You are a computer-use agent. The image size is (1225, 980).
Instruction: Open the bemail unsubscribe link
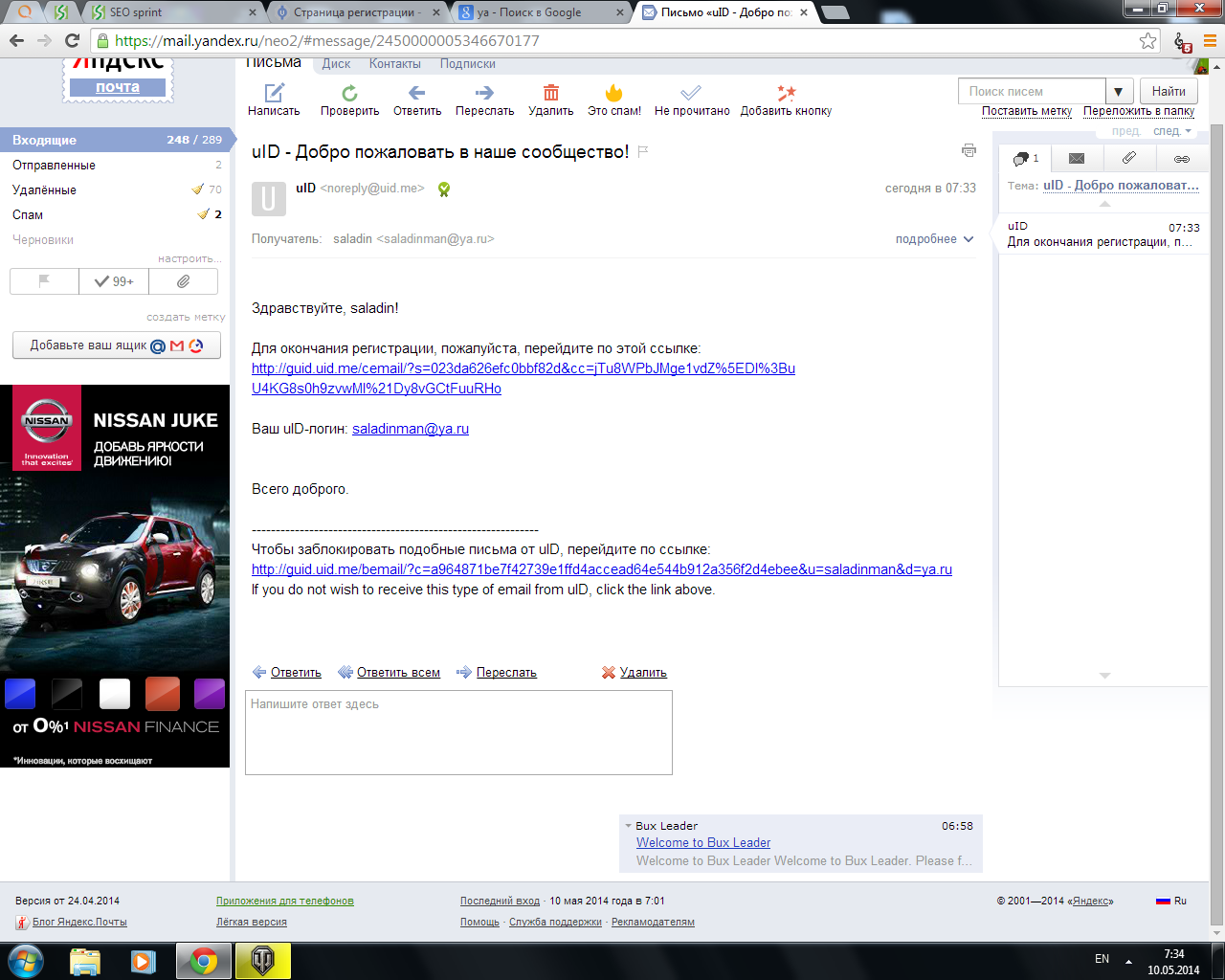pos(602,569)
